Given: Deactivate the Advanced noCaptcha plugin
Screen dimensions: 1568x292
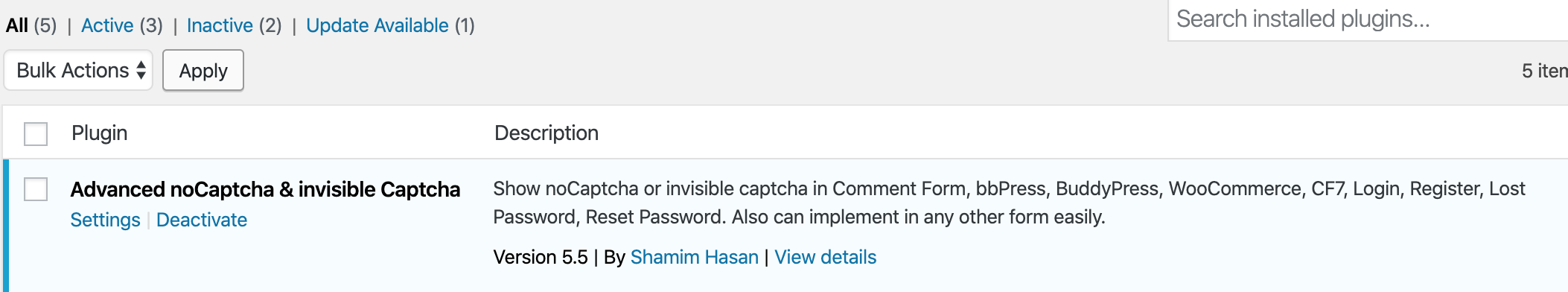Looking at the screenshot, I should 202,220.
